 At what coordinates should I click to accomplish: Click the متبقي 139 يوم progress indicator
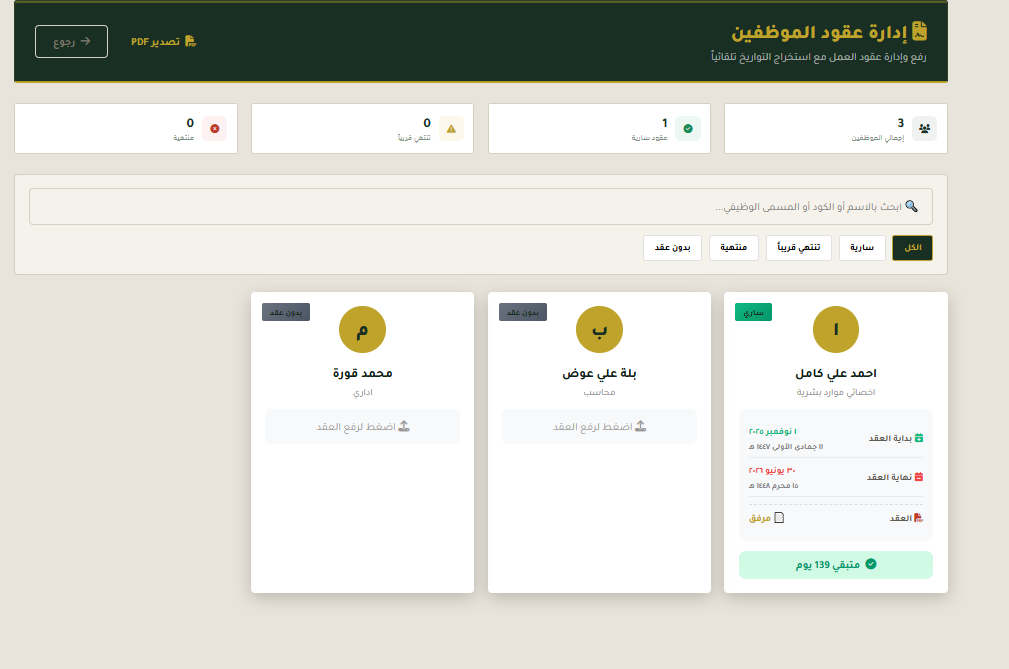coord(835,564)
